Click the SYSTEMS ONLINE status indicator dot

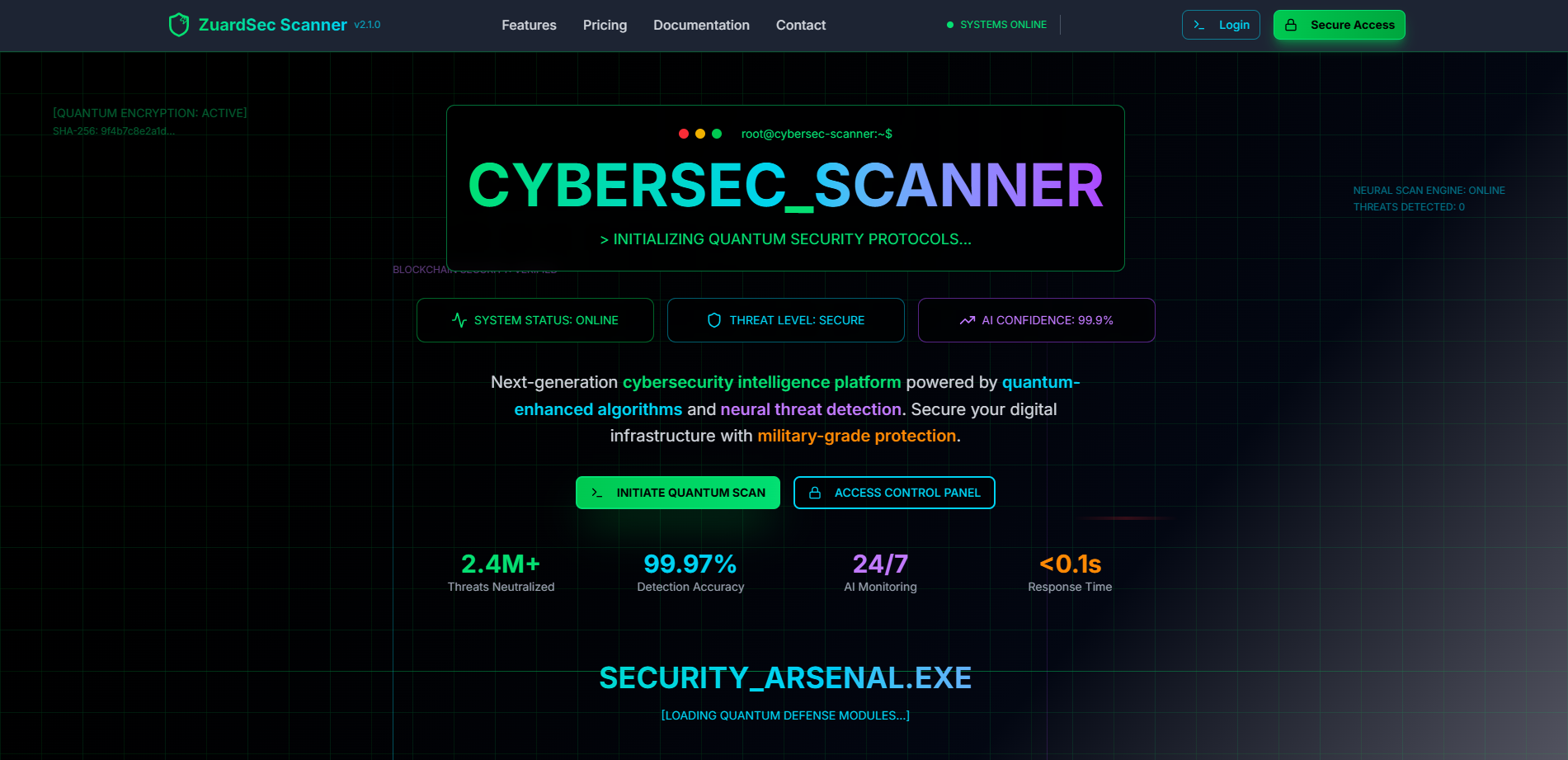click(x=949, y=25)
